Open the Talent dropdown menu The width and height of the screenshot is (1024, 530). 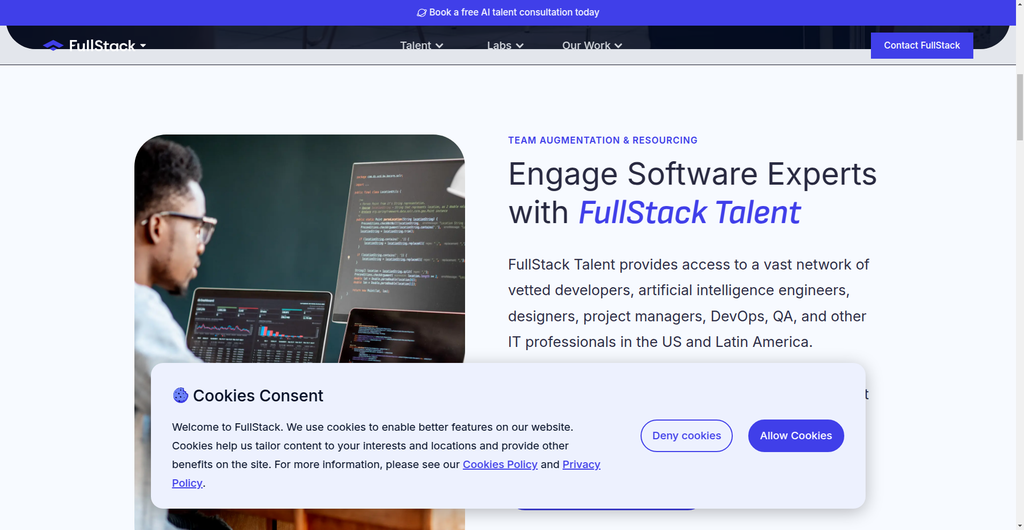pos(421,45)
